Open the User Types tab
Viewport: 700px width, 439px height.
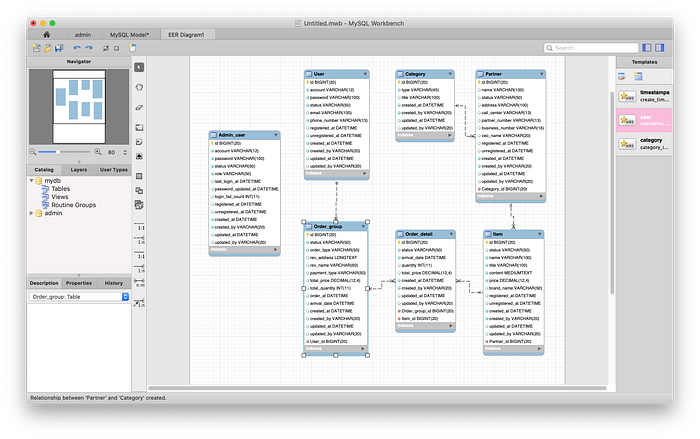(113, 170)
